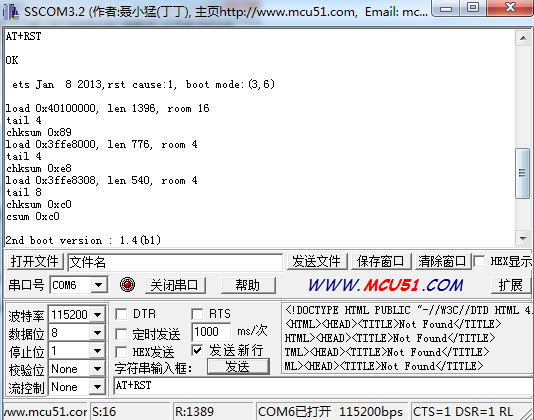Click the 'load 0x40100000, len 1396' line
The image size is (534, 420).
point(108,108)
